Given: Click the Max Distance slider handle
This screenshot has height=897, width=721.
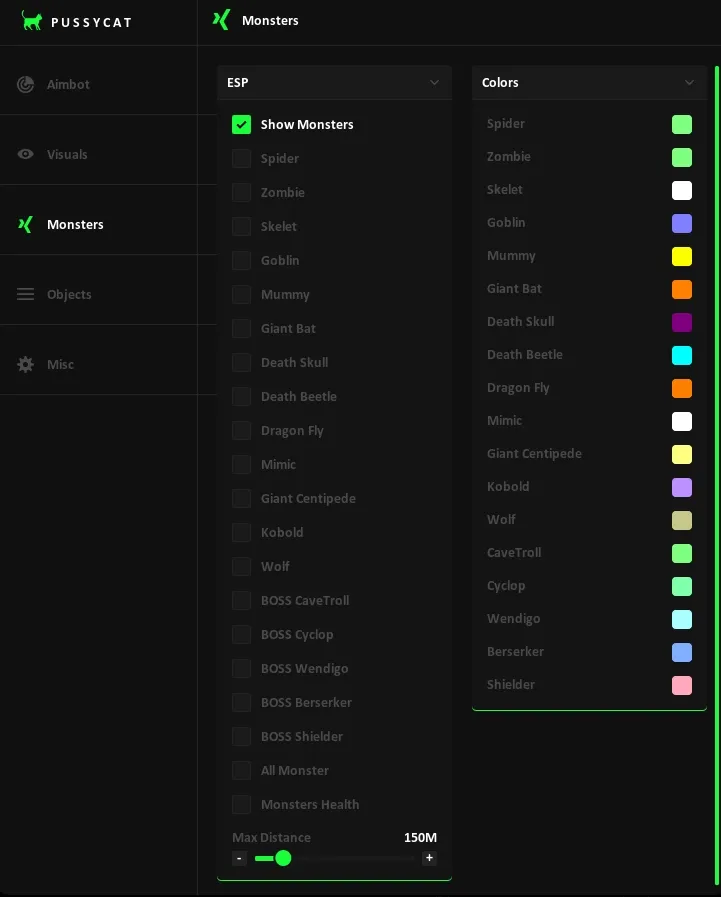Looking at the screenshot, I should pos(283,858).
